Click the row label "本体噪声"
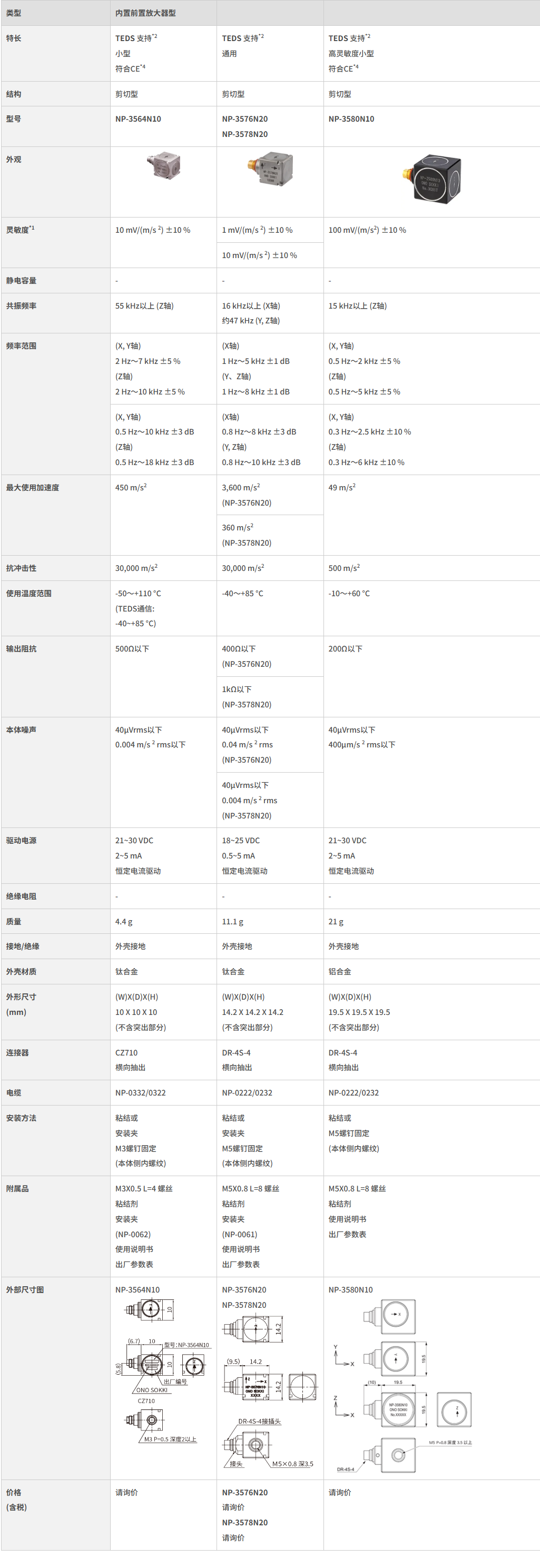 click(x=21, y=730)
